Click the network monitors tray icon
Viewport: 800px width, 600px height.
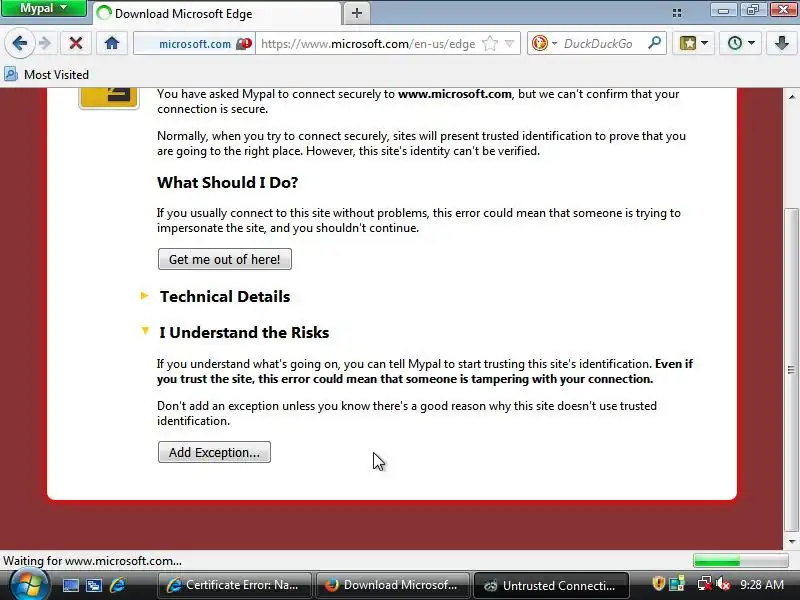[x=678, y=584]
